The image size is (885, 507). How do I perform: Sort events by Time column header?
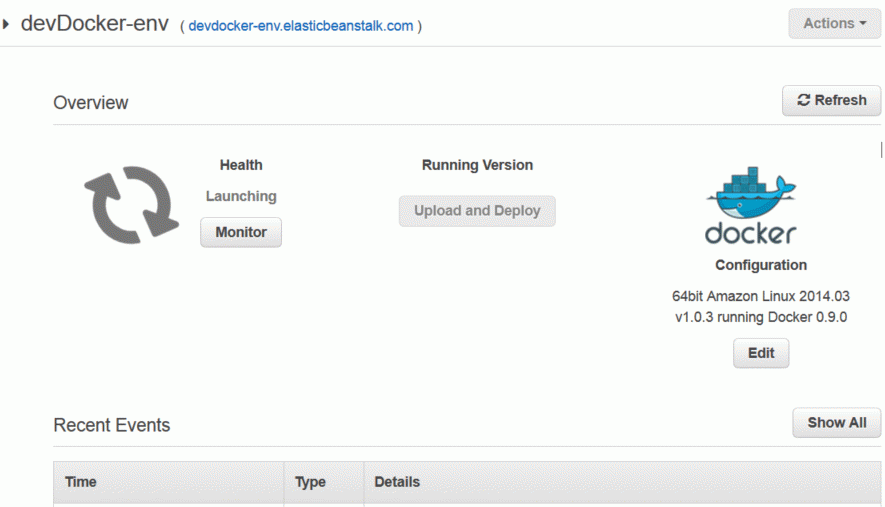pos(168,482)
